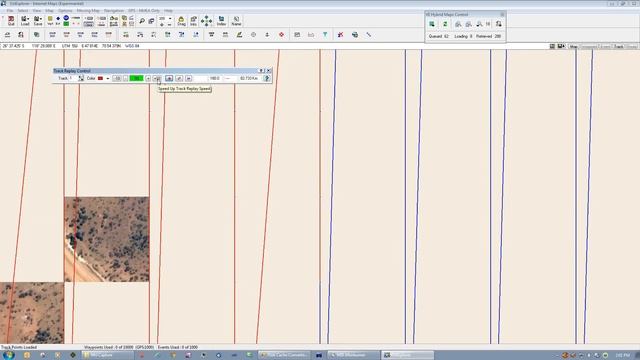Click the Info toolbar icon
Screen dimensions: 640x360
coord(193,21)
